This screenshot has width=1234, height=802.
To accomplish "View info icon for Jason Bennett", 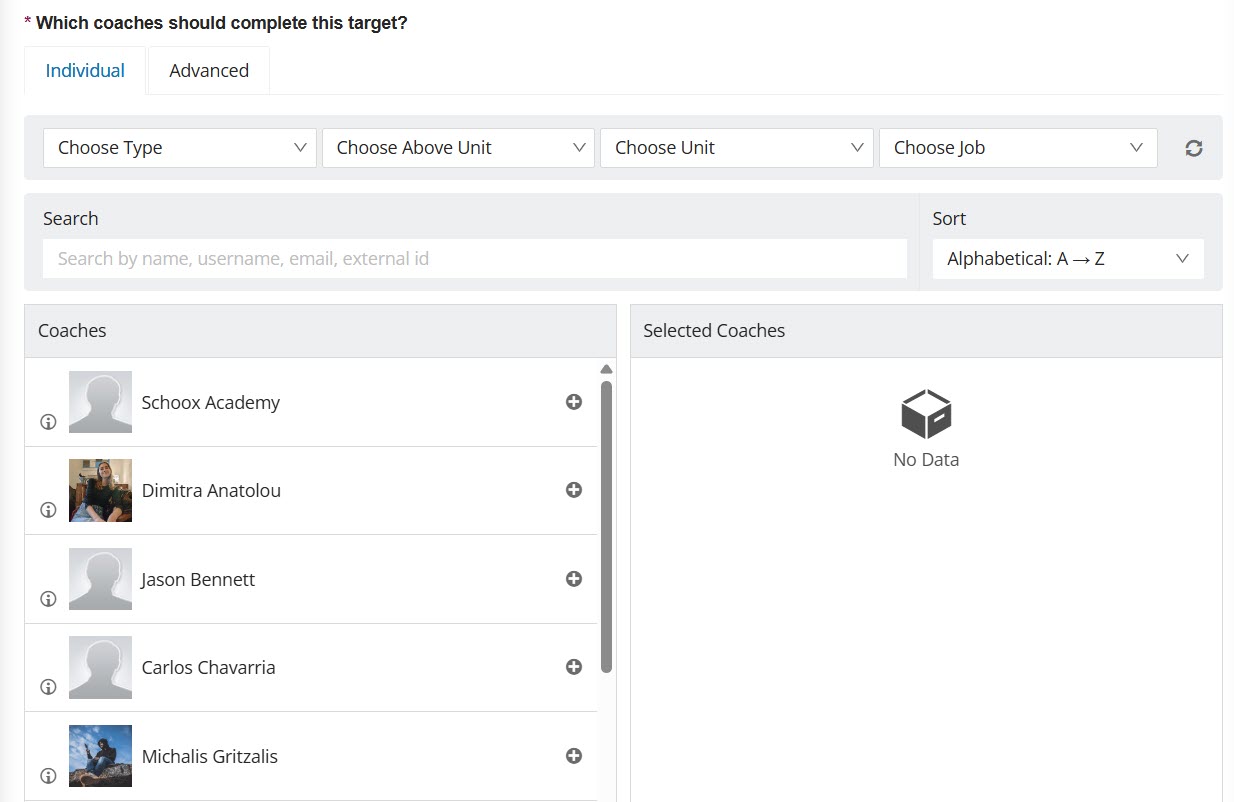I will click(48, 599).
